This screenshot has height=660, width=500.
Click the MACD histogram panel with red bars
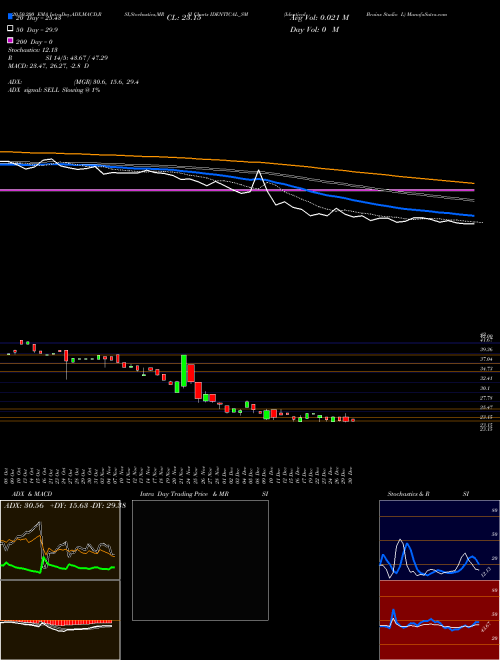pos(60,620)
